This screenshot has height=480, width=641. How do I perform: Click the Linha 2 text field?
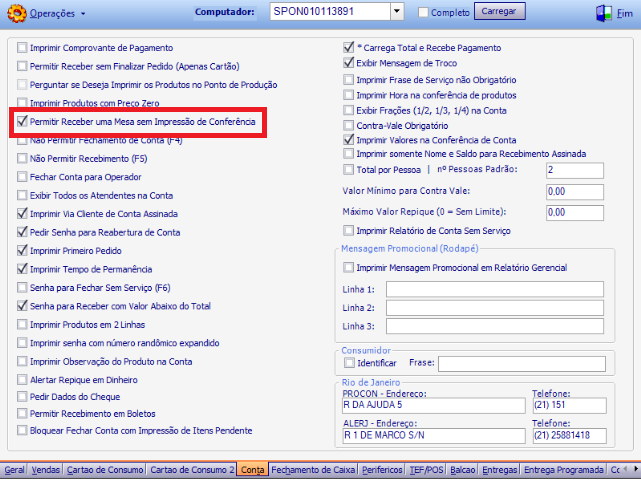[x=495, y=307]
